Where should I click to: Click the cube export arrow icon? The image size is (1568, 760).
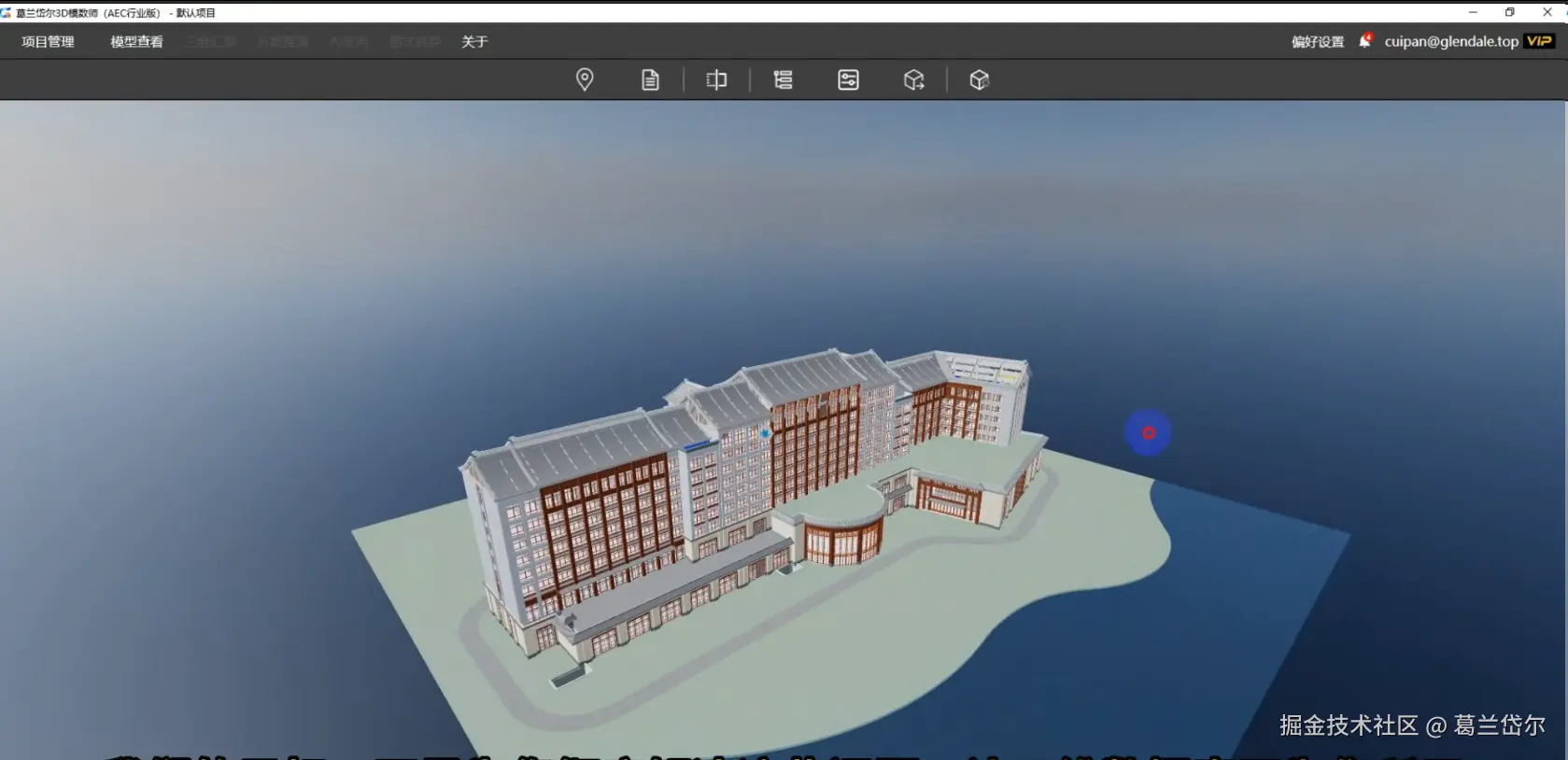914,80
